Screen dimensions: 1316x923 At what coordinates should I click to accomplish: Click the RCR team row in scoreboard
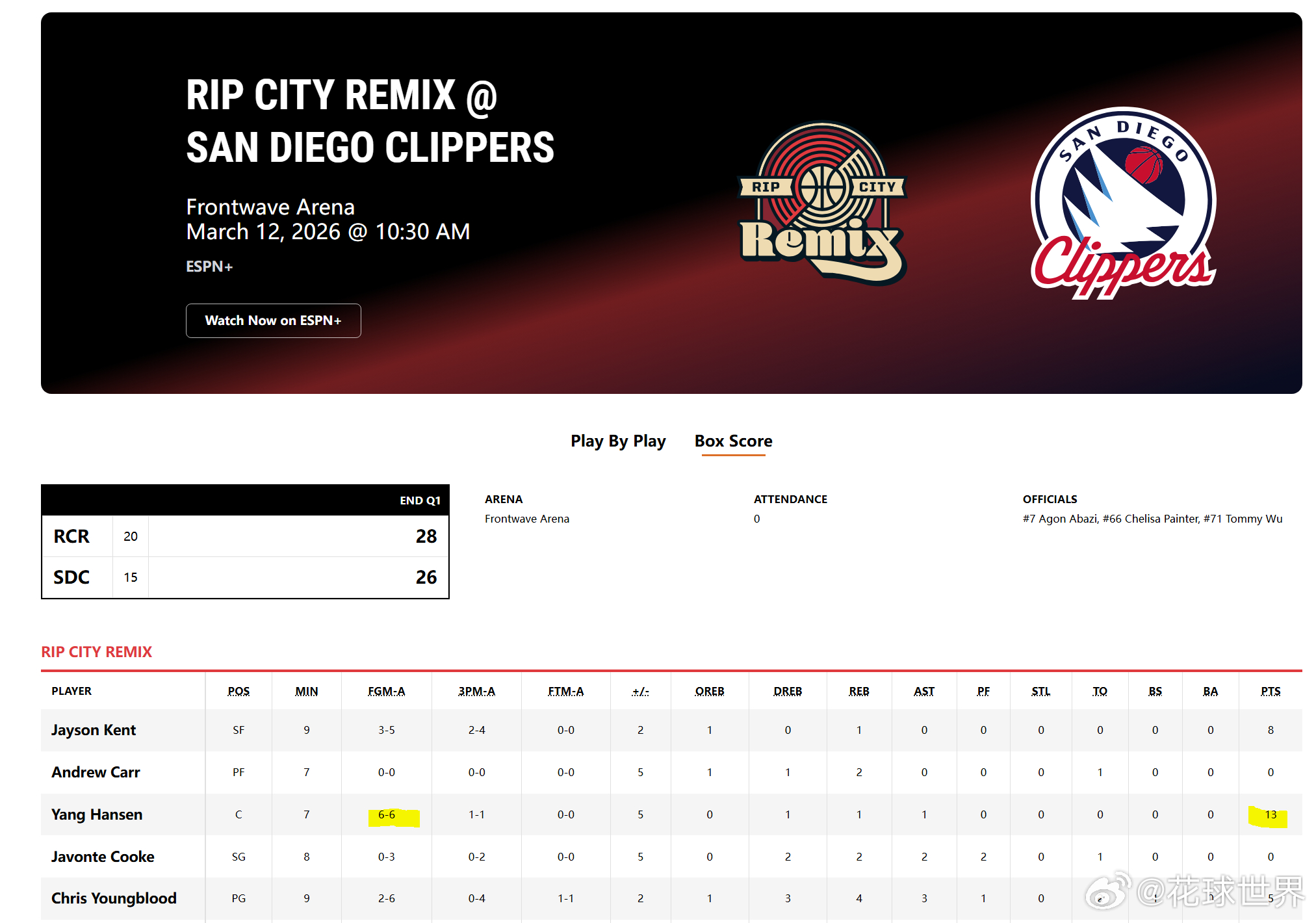[71, 536]
